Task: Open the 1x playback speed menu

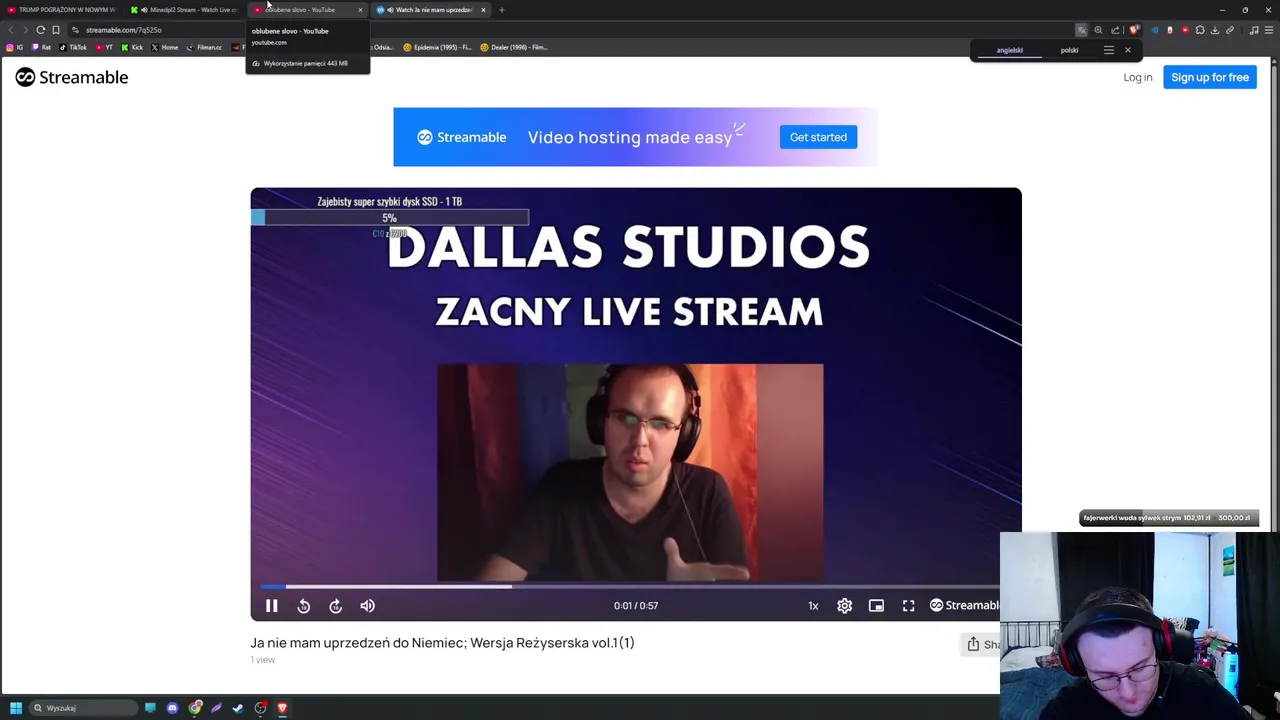Action: click(x=813, y=605)
